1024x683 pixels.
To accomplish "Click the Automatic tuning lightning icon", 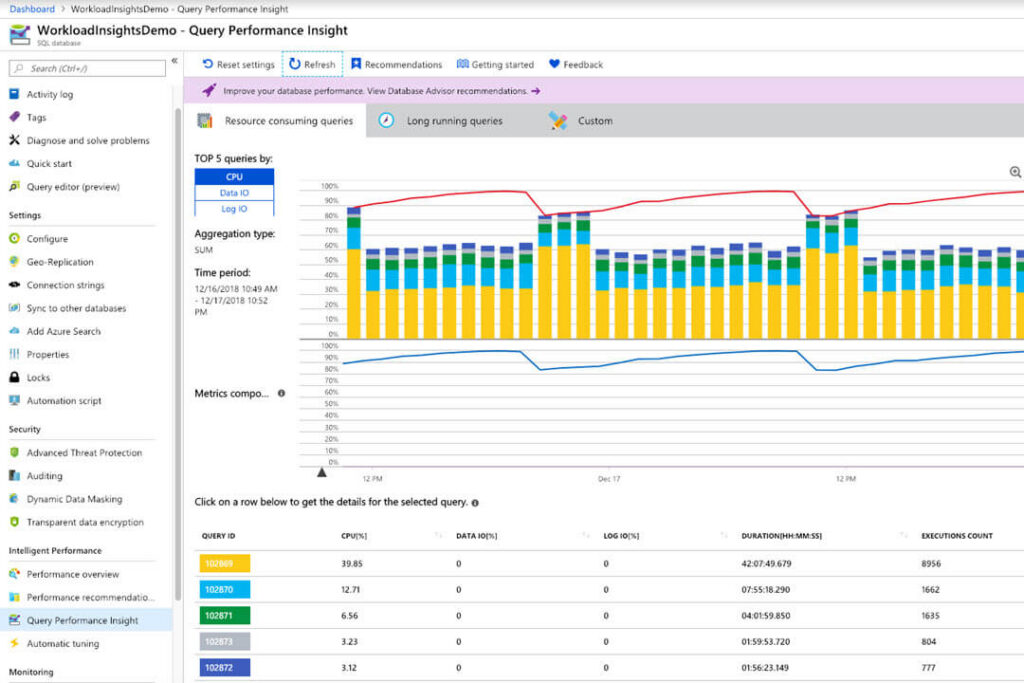I will pyautogui.click(x=14, y=643).
